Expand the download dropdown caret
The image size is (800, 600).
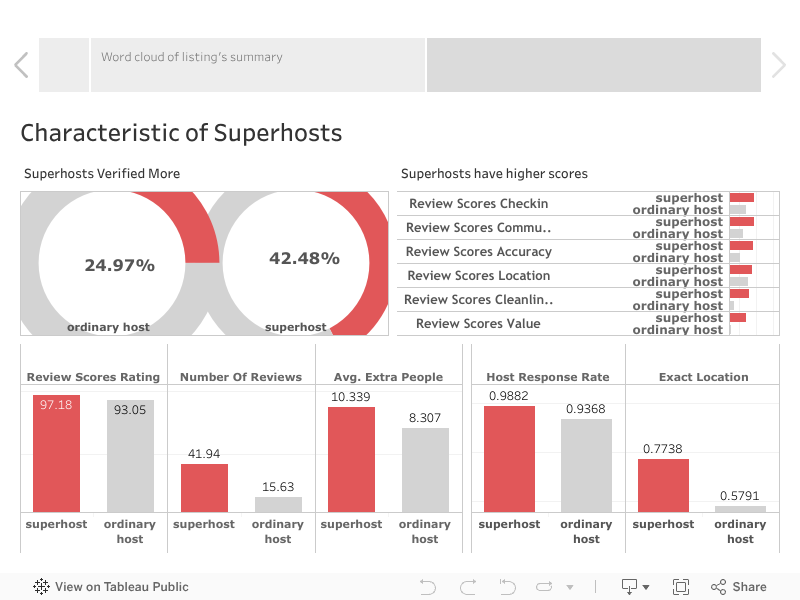[x=646, y=588]
